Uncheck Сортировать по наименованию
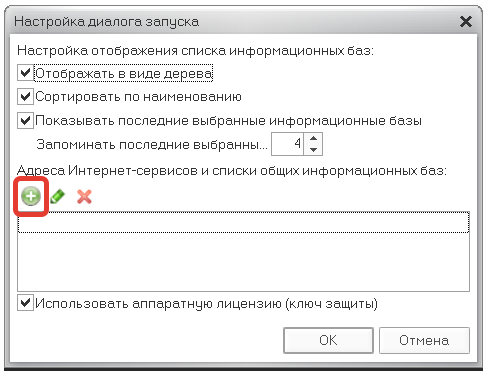This screenshot has width=488, height=377. pos(25,97)
